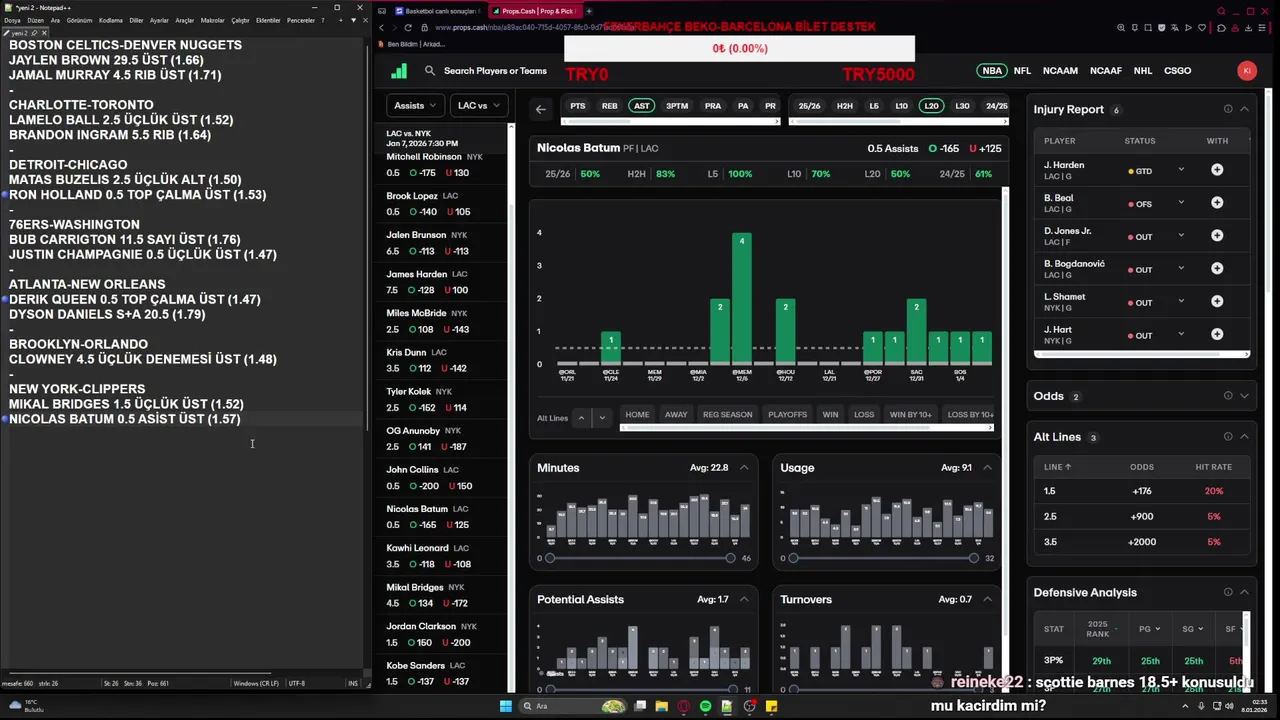Close the yeni 2 tab in Notepad++
This screenshot has height=720, width=1280.
coord(44,33)
